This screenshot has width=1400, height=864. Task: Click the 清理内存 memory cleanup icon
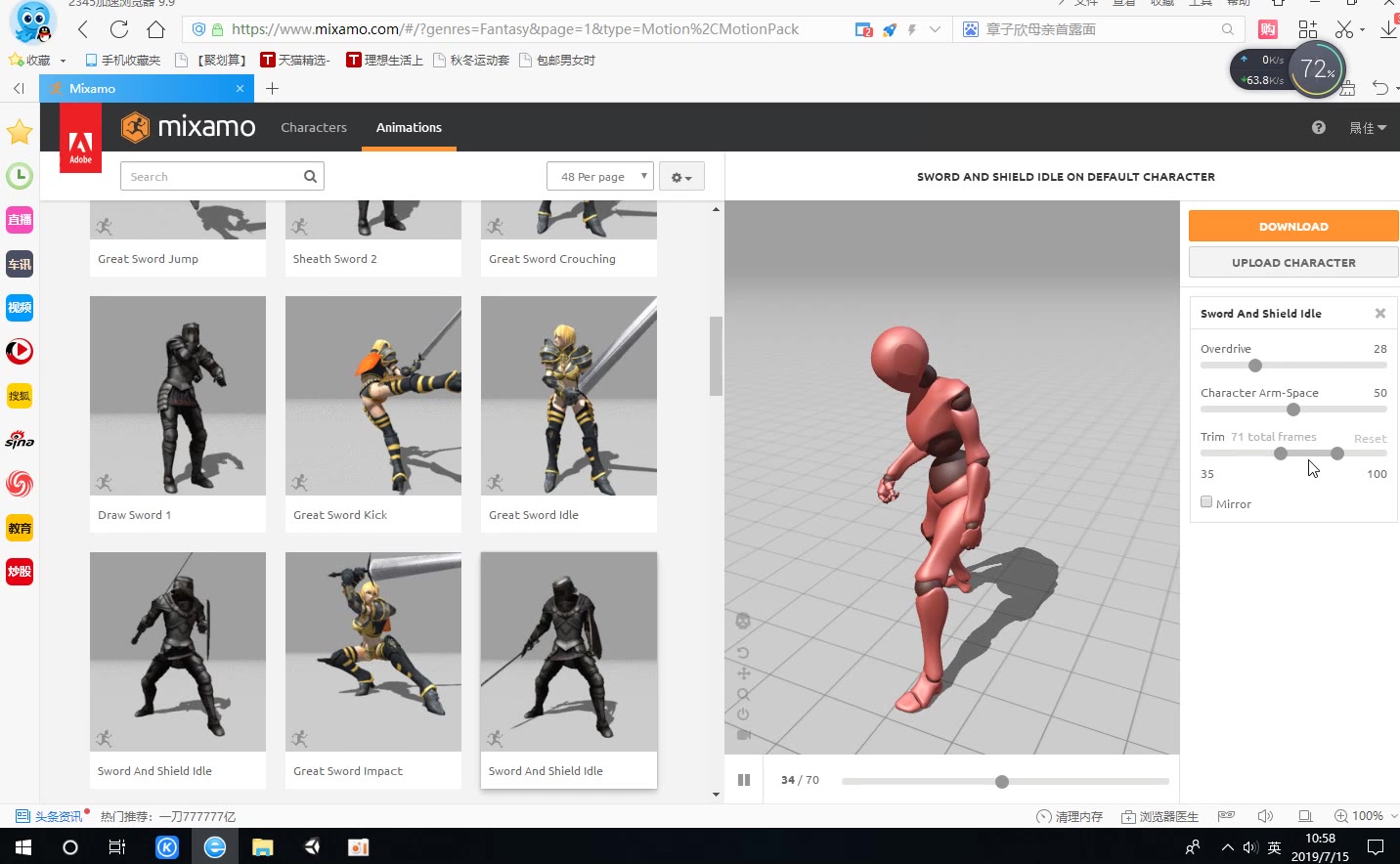tap(1045, 815)
